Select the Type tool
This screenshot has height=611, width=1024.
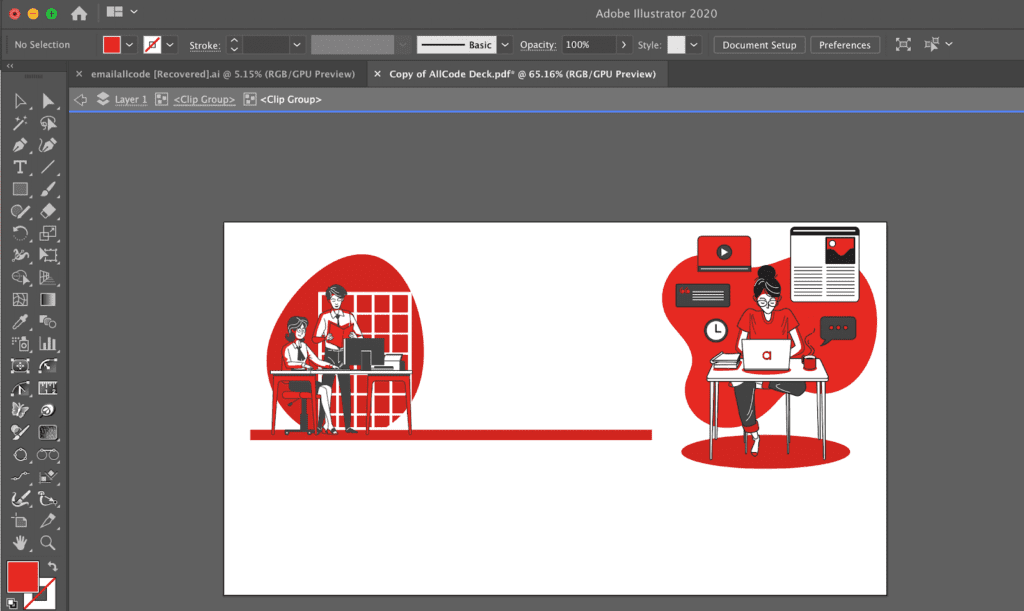point(20,168)
